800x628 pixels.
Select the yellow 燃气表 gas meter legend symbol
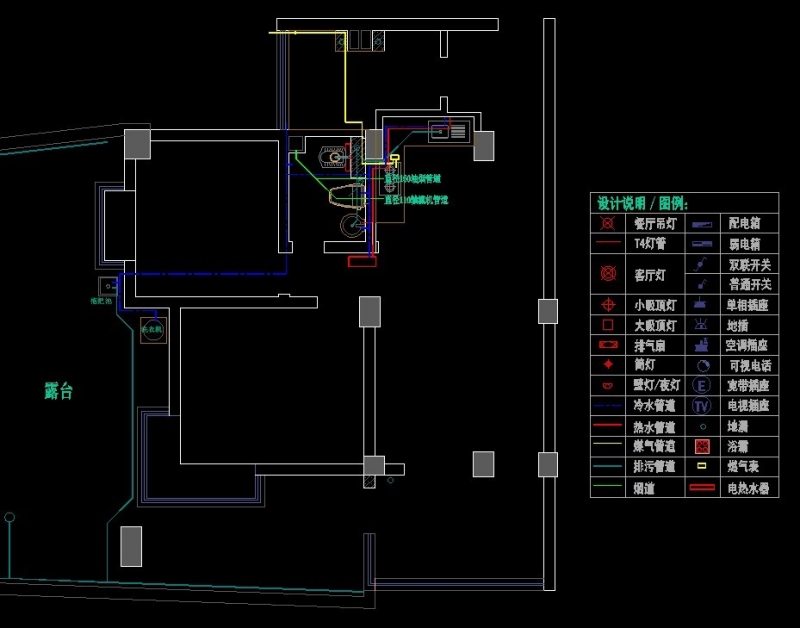click(x=701, y=467)
